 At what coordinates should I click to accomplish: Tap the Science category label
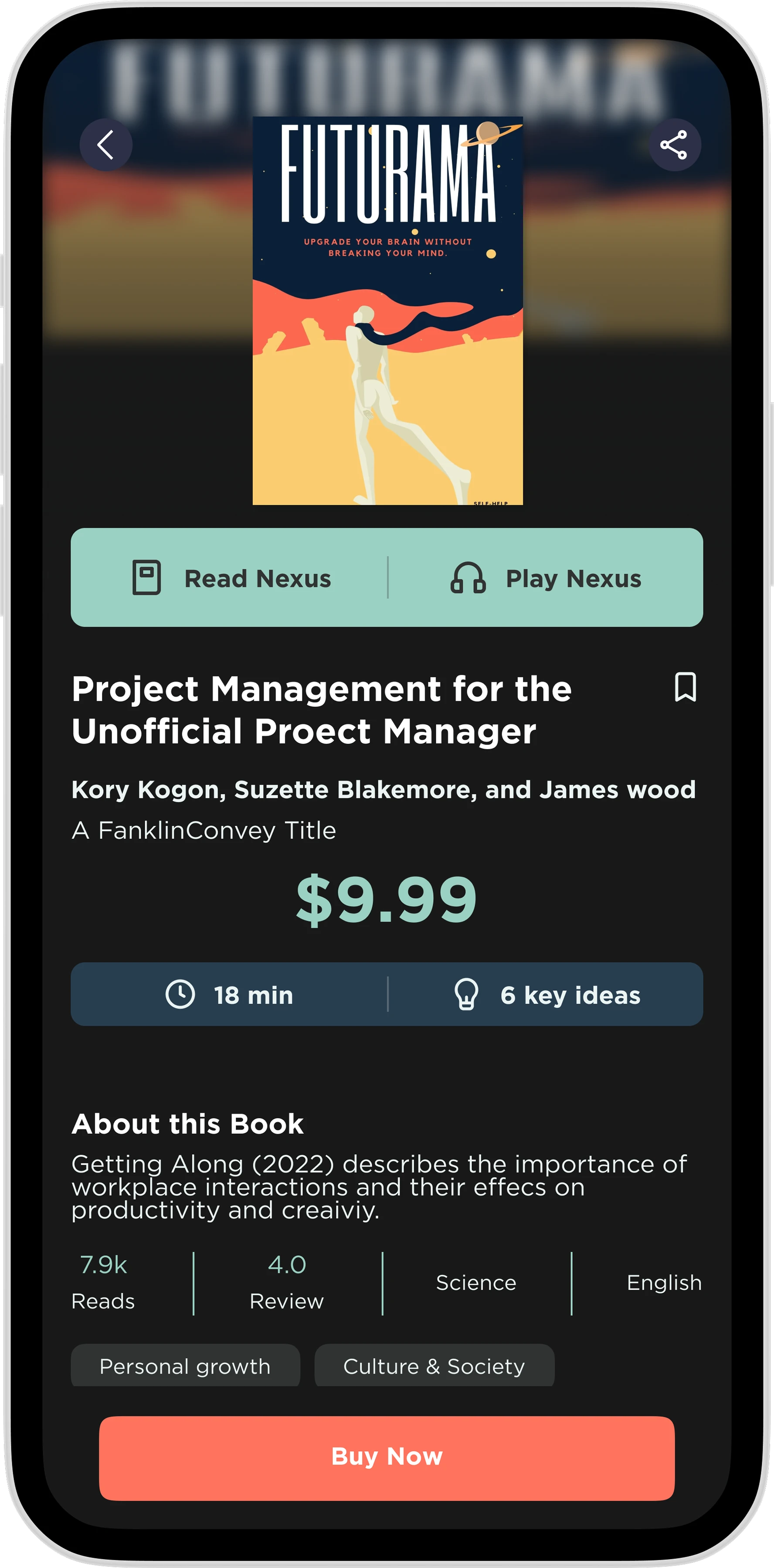(476, 1283)
